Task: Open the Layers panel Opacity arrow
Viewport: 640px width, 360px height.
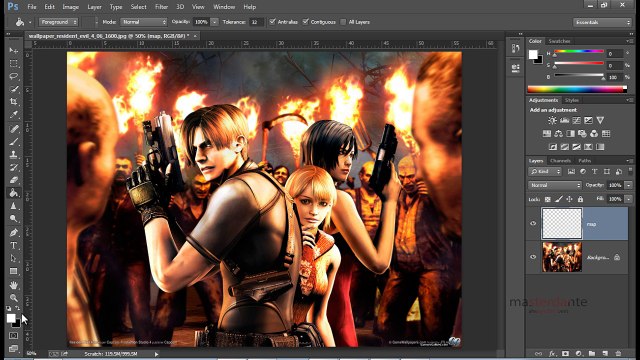Action: coord(629,185)
